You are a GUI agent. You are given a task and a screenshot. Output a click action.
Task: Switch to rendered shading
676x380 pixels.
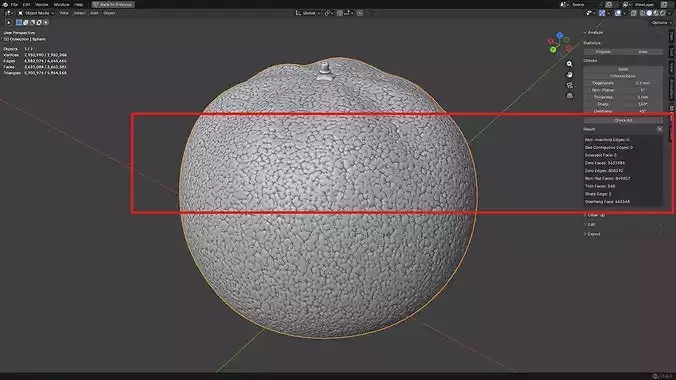tap(663, 13)
